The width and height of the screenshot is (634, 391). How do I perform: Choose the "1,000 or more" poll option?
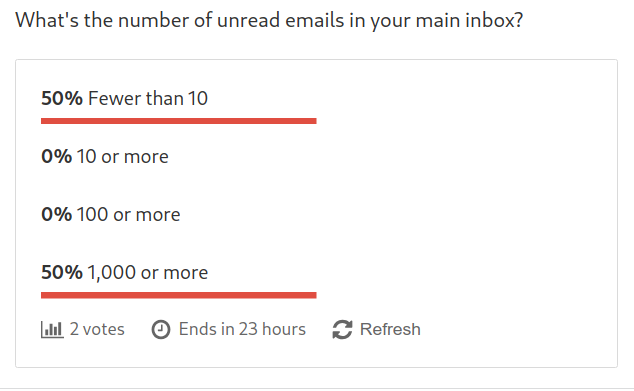pos(148,273)
